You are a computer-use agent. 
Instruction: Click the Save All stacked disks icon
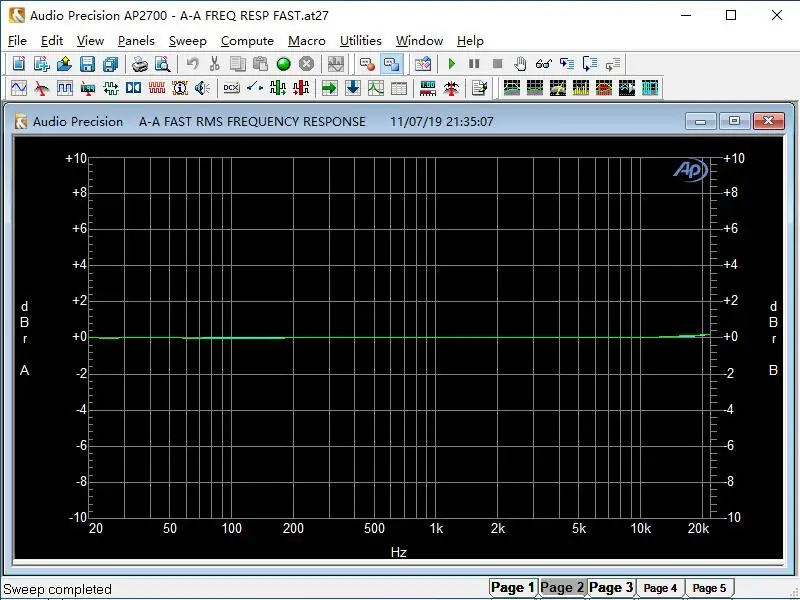click(110, 64)
